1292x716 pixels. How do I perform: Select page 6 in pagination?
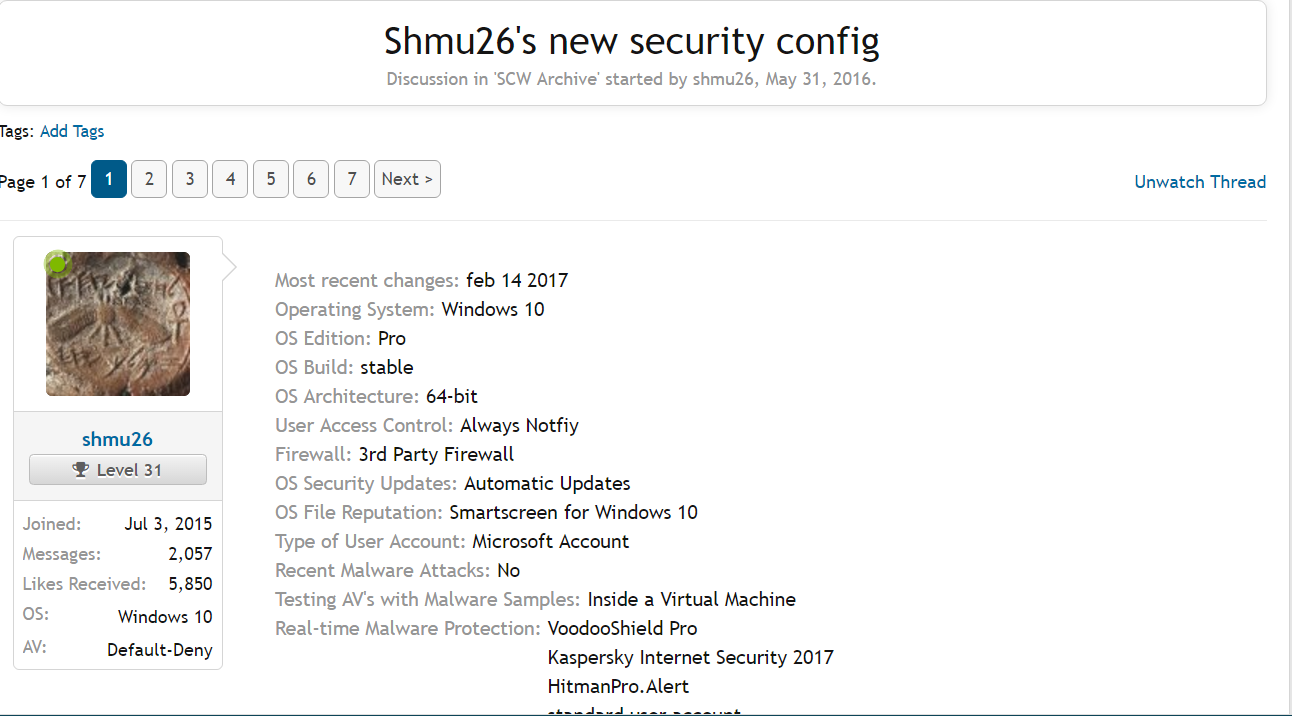point(311,180)
